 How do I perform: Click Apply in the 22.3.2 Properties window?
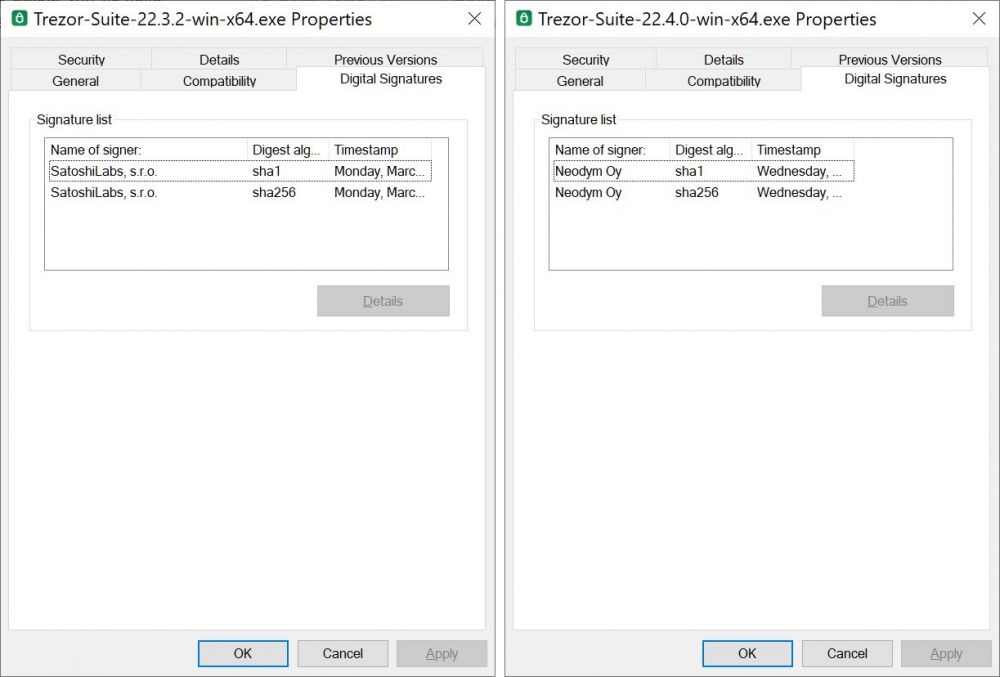tap(442, 653)
